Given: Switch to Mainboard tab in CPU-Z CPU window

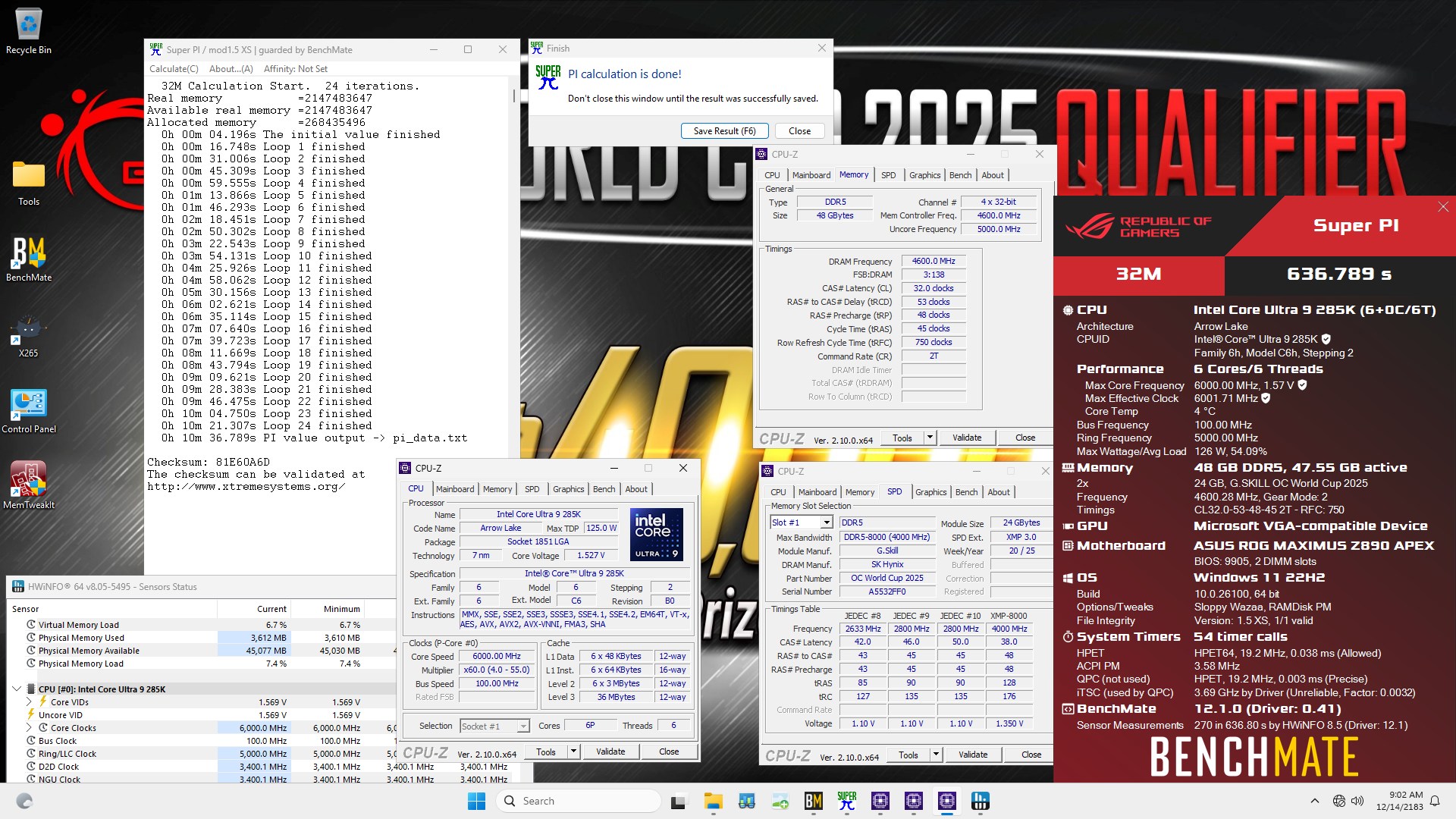Looking at the screenshot, I should [455, 489].
